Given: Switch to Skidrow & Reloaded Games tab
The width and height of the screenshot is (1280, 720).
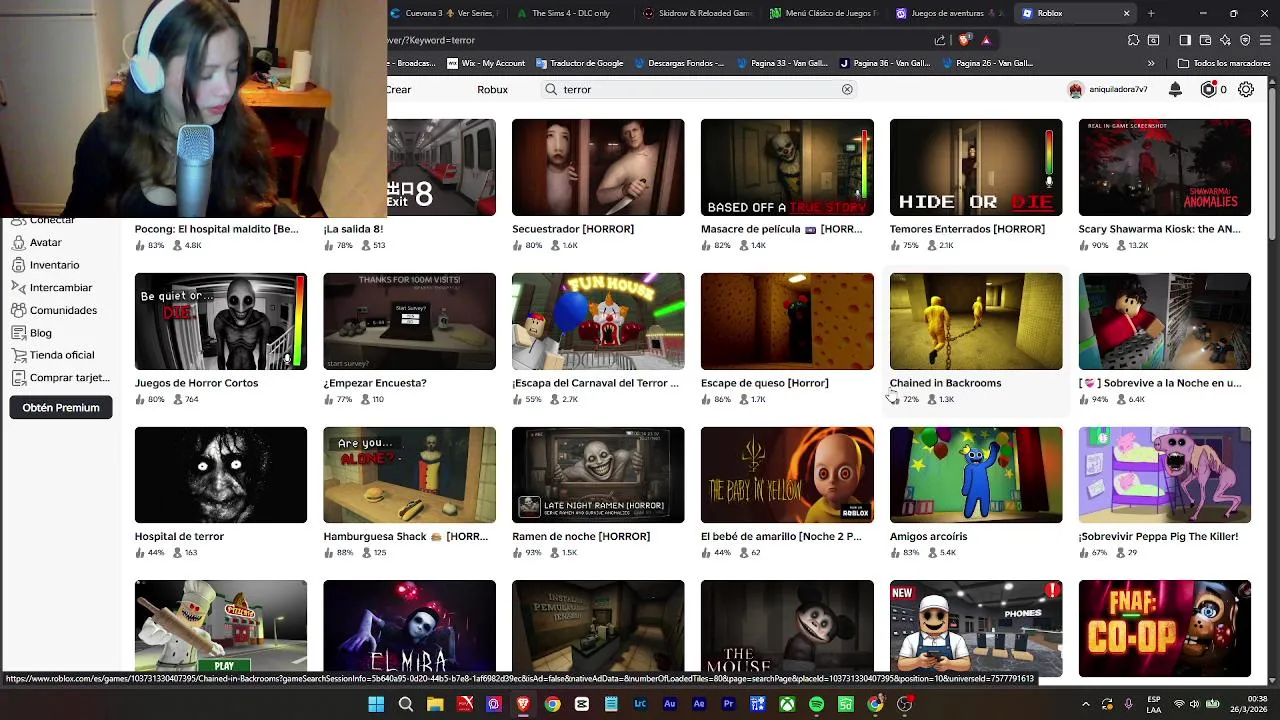Looking at the screenshot, I should (x=698, y=13).
